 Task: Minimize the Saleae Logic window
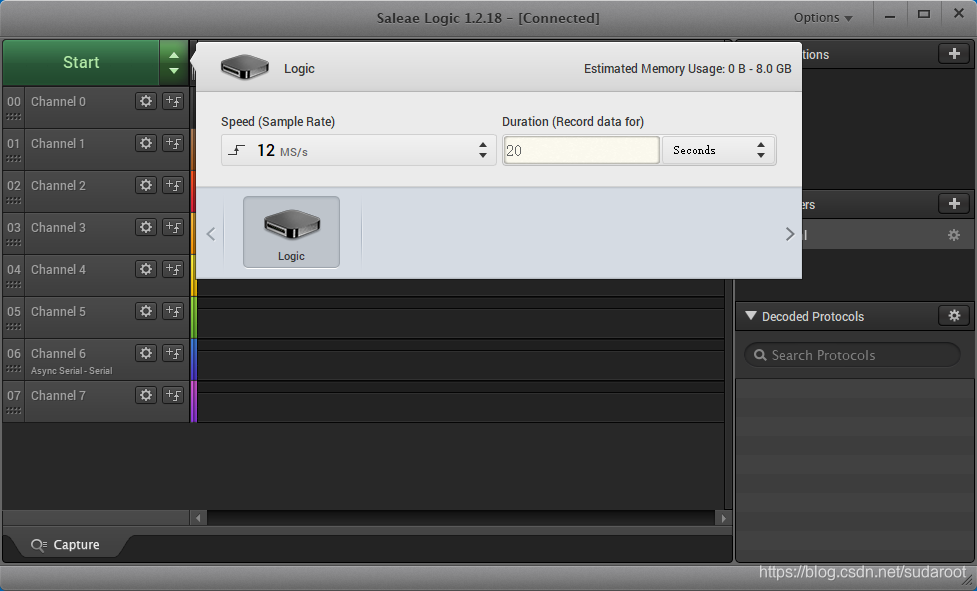890,17
